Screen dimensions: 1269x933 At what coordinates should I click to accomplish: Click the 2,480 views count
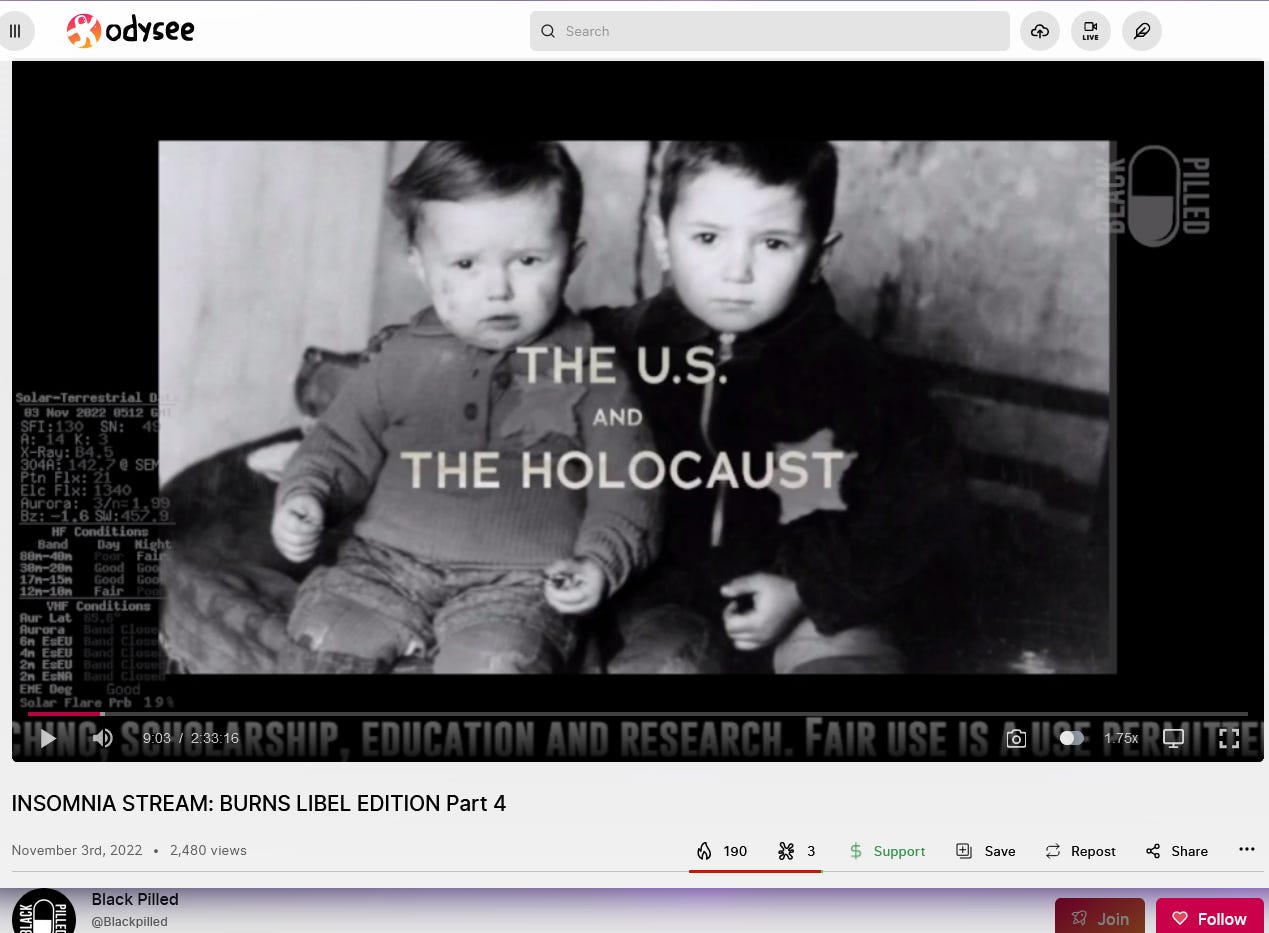click(x=208, y=850)
